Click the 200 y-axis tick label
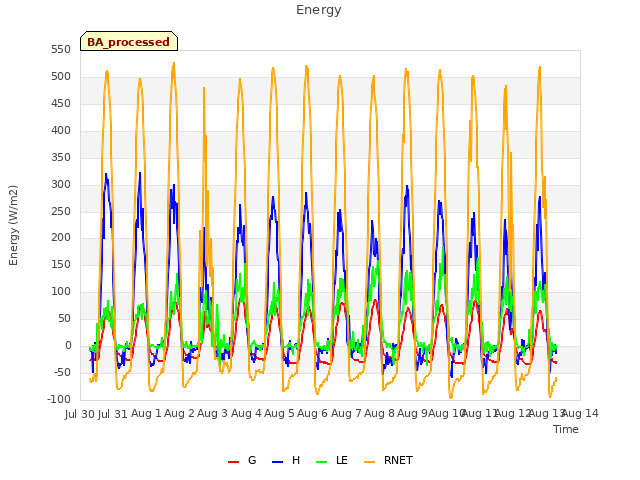The height and width of the screenshot is (480, 640). tap(61, 238)
